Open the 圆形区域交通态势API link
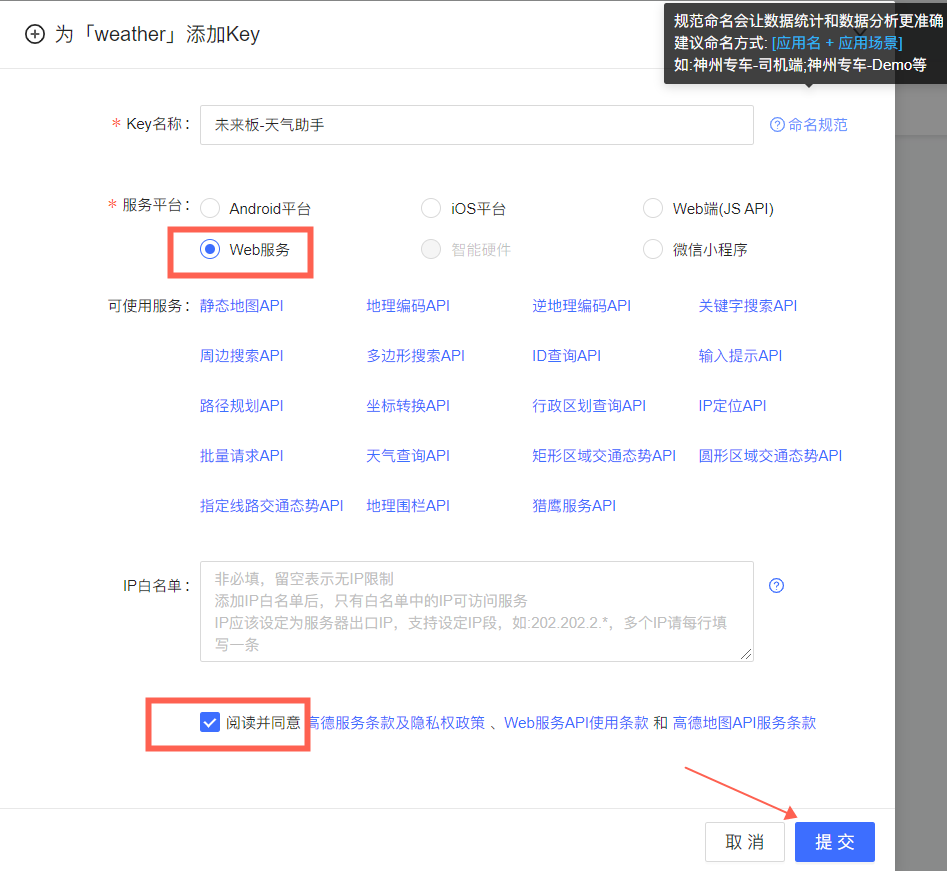Image resolution: width=947 pixels, height=871 pixels. (x=770, y=456)
